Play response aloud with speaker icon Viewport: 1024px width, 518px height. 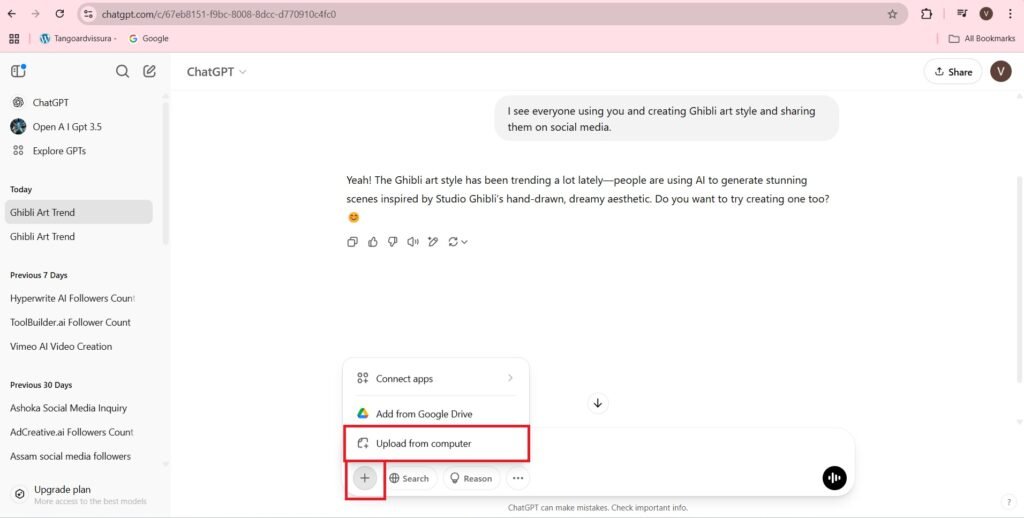pyautogui.click(x=413, y=242)
